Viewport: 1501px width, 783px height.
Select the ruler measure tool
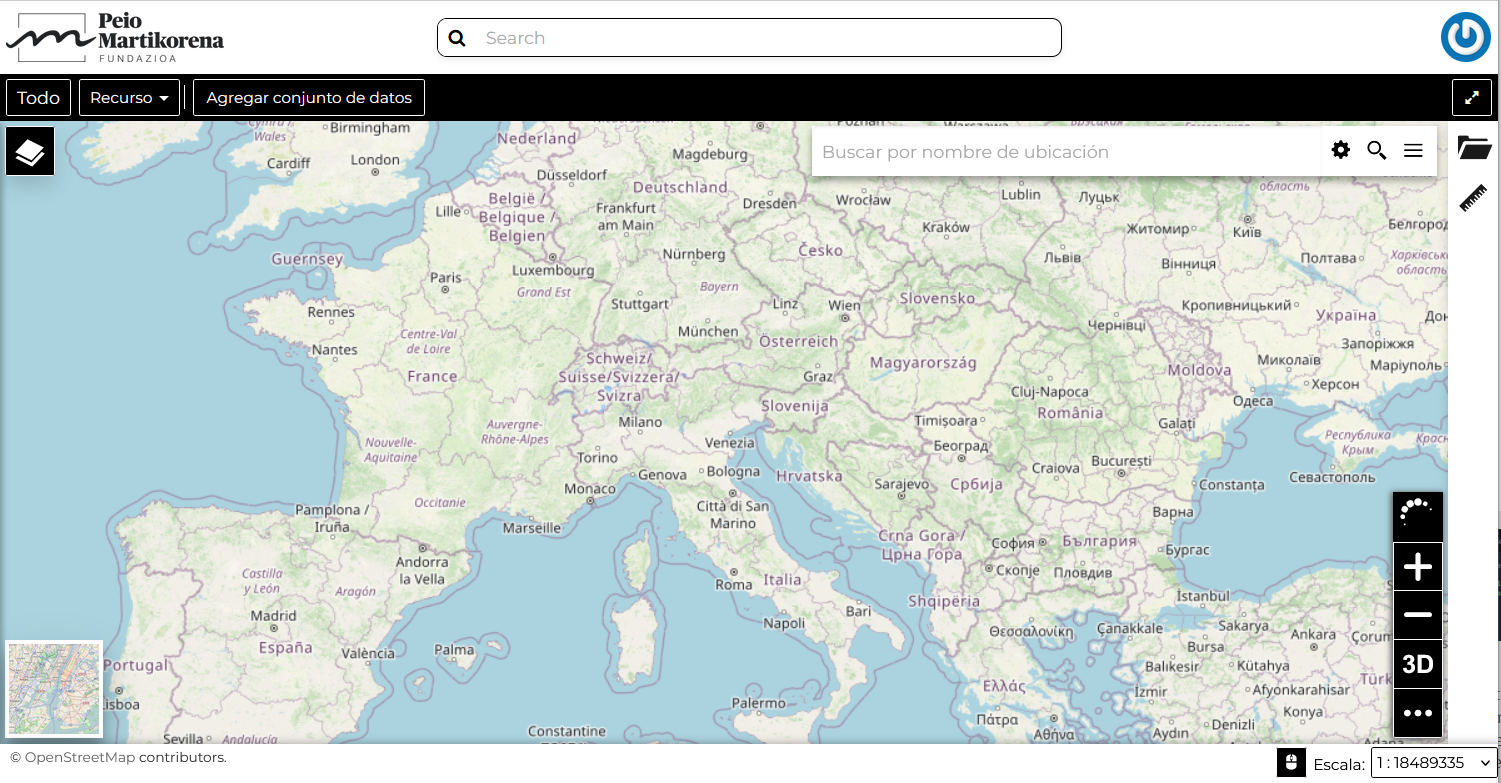pyautogui.click(x=1474, y=197)
